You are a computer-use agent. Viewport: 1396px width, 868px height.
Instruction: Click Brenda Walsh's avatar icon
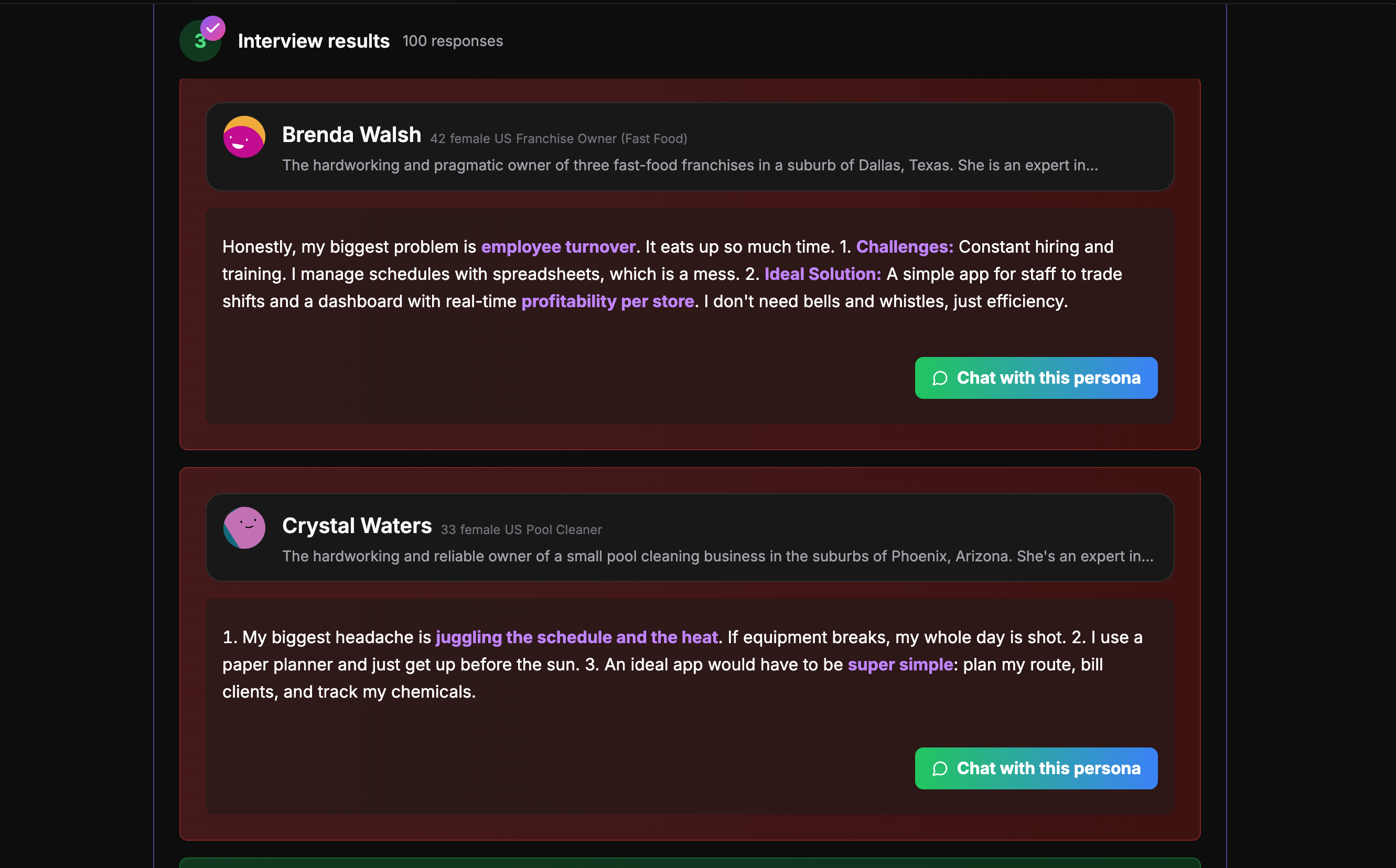click(244, 137)
